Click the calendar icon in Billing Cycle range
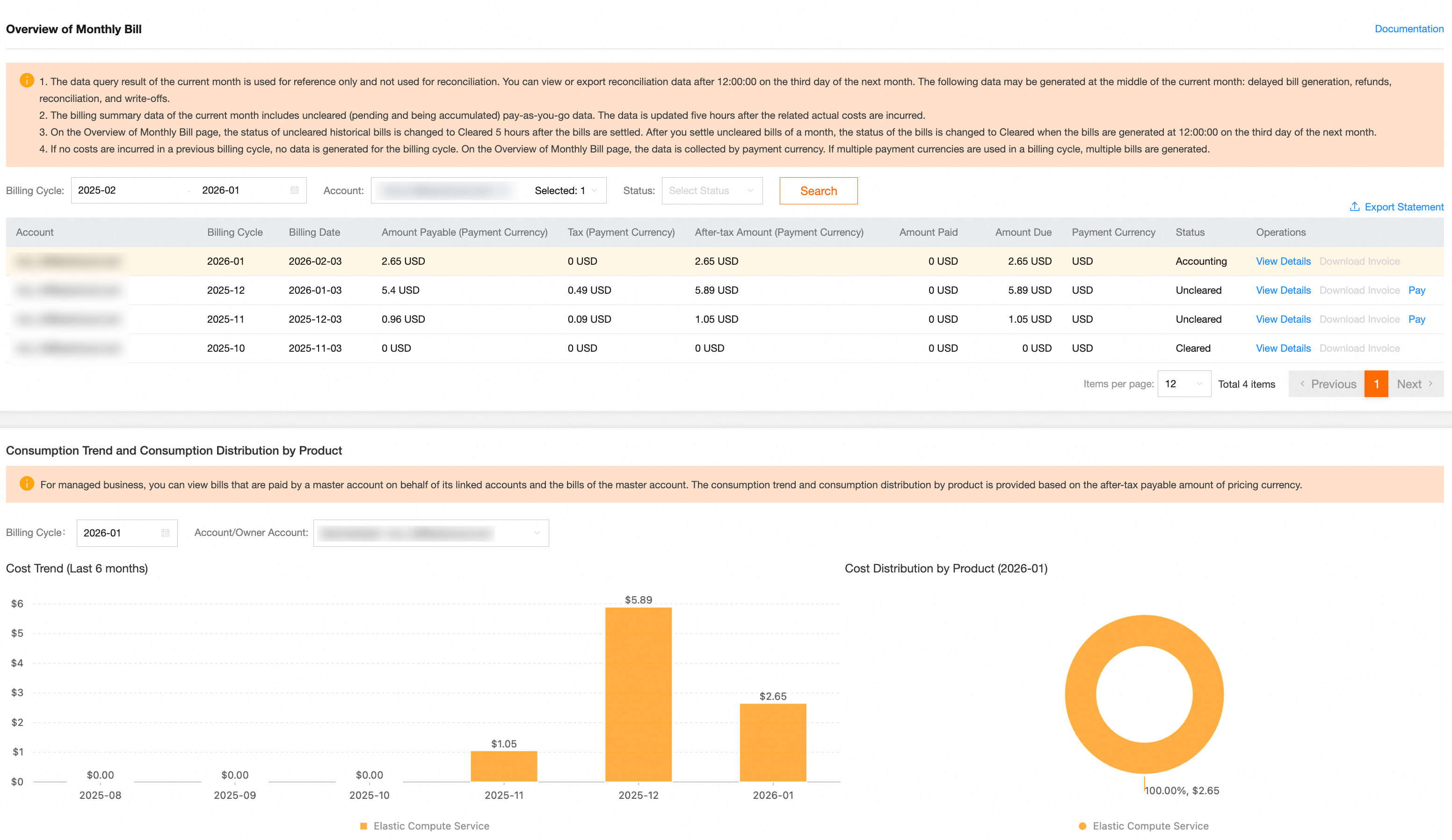The image size is (1452, 840). (294, 190)
